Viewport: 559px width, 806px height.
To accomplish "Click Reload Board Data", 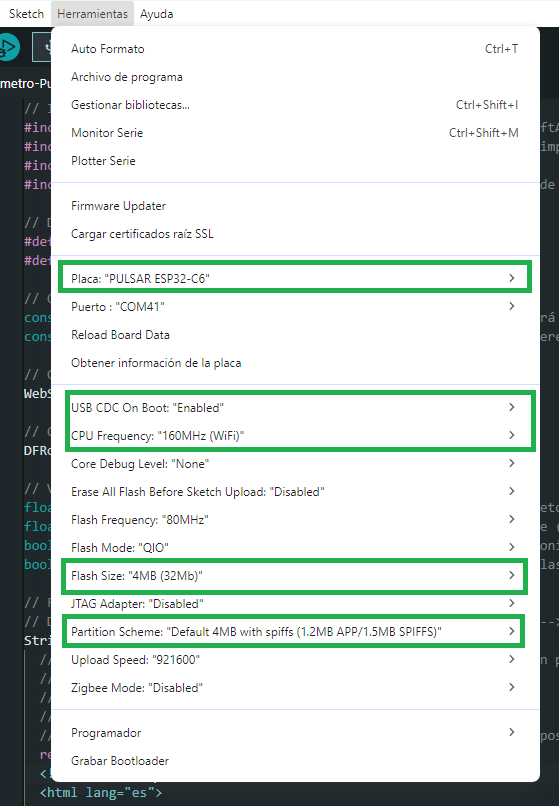I will (295, 335).
